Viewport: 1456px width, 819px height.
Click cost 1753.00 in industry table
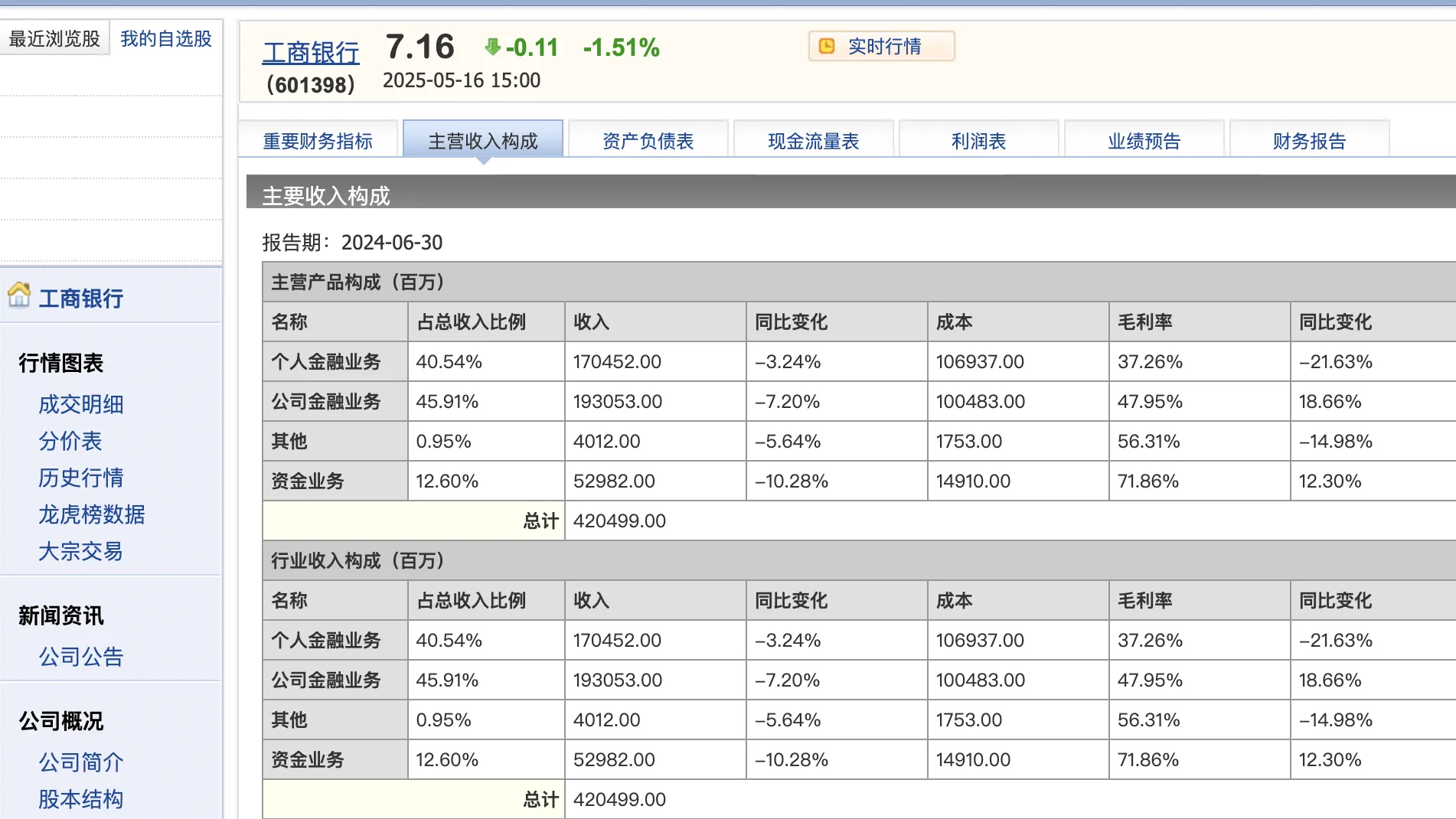pyautogui.click(x=968, y=720)
